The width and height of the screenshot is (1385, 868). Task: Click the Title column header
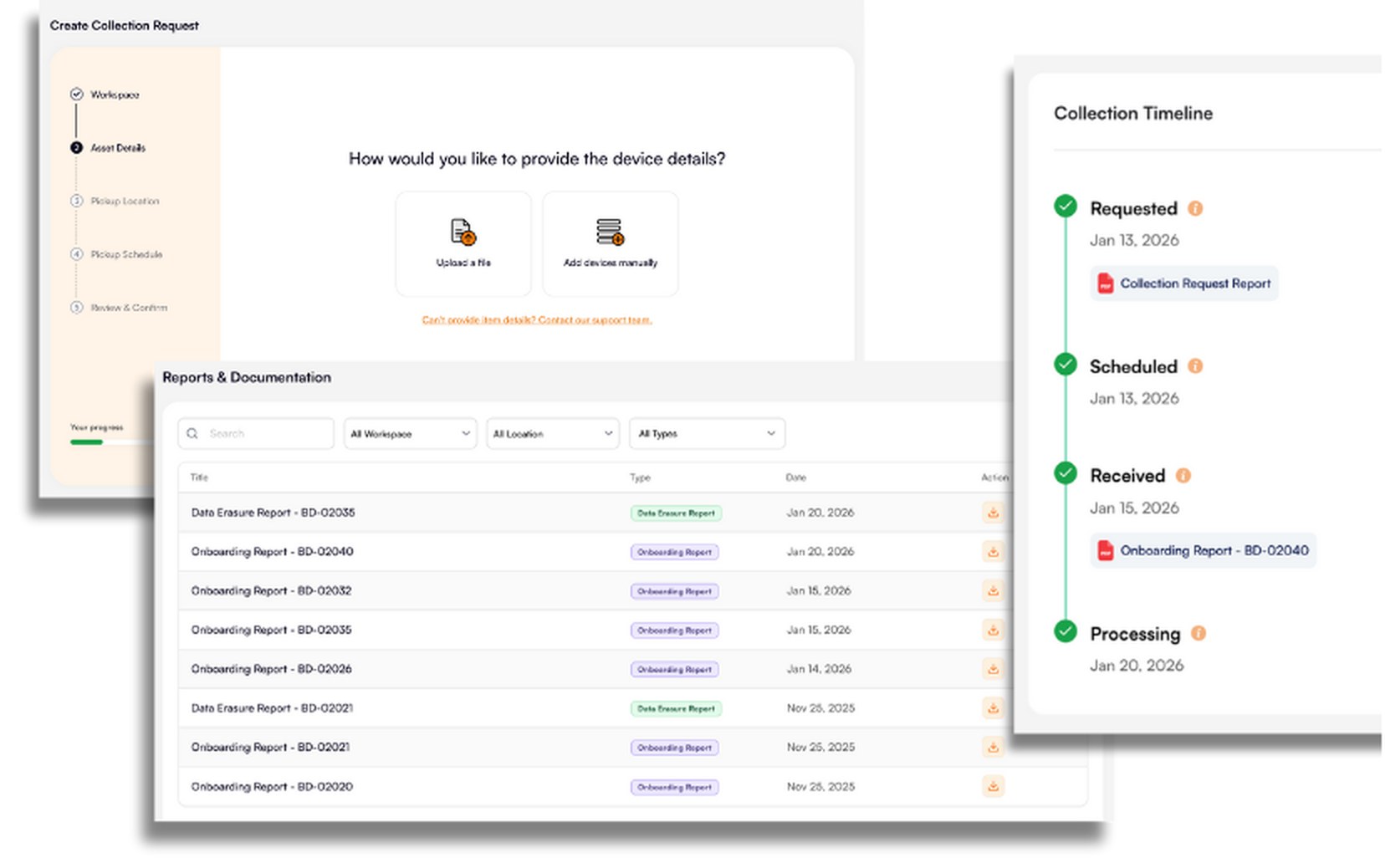pos(199,477)
